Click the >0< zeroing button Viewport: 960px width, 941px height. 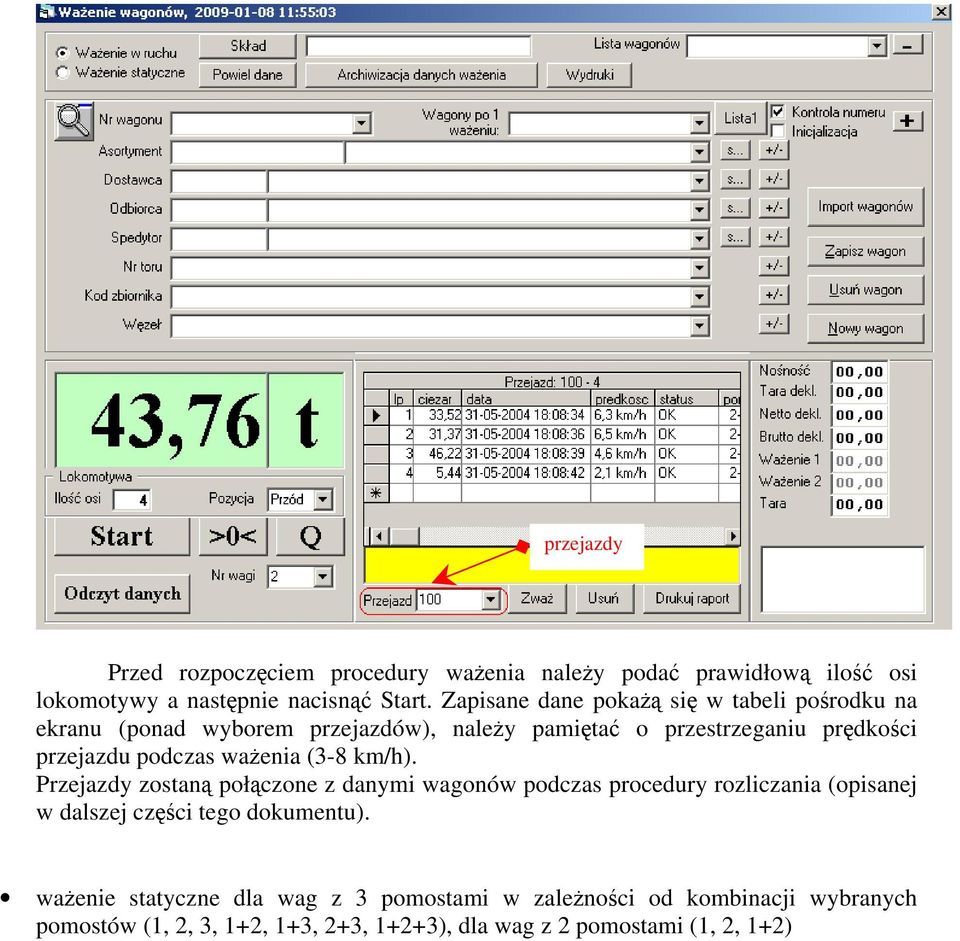tap(233, 536)
